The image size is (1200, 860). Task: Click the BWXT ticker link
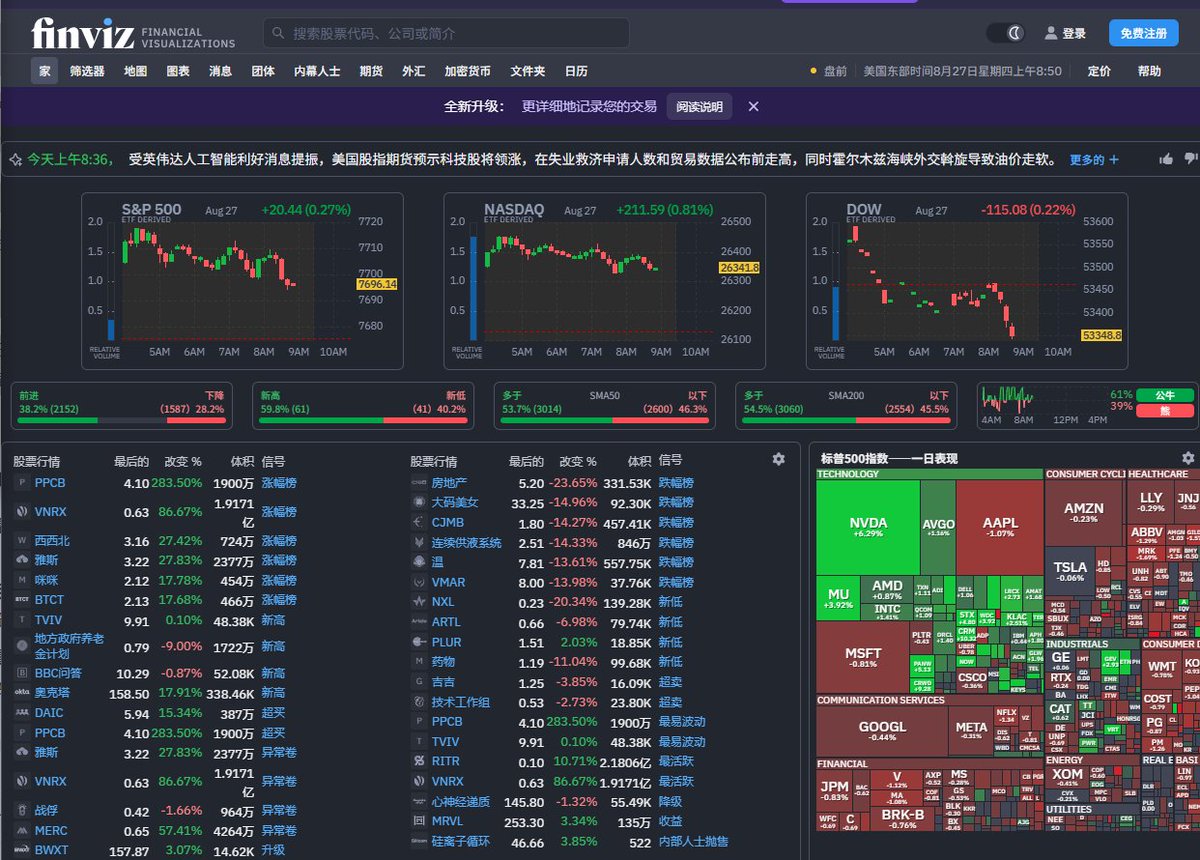pyautogui.click(x=51, y=851)
